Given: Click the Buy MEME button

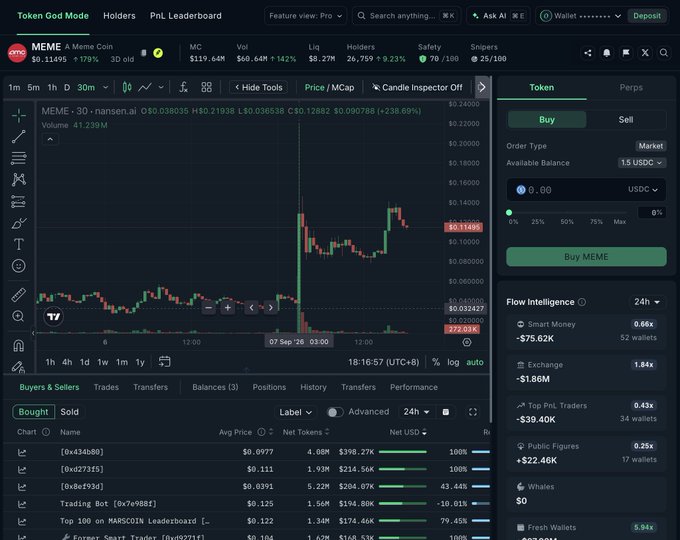Looking at the screenshot, I should 586,257.
